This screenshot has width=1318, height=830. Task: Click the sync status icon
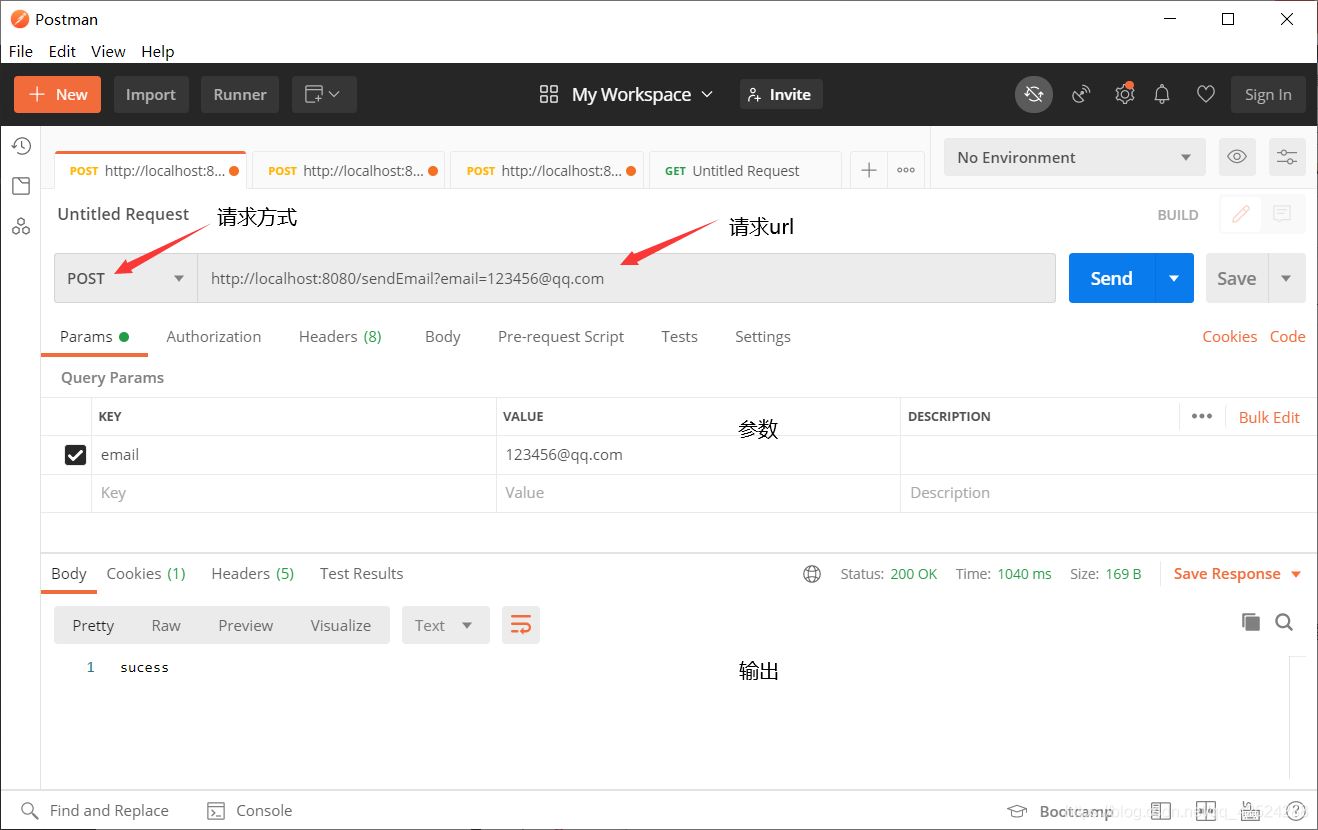[1034, 95]
